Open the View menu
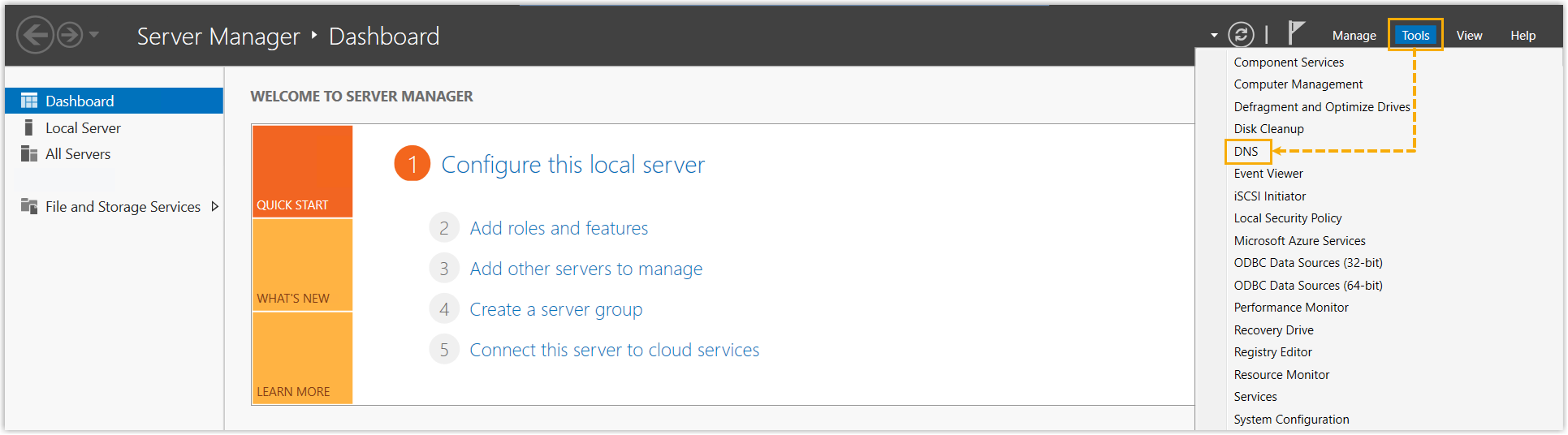 point(1468,36)
